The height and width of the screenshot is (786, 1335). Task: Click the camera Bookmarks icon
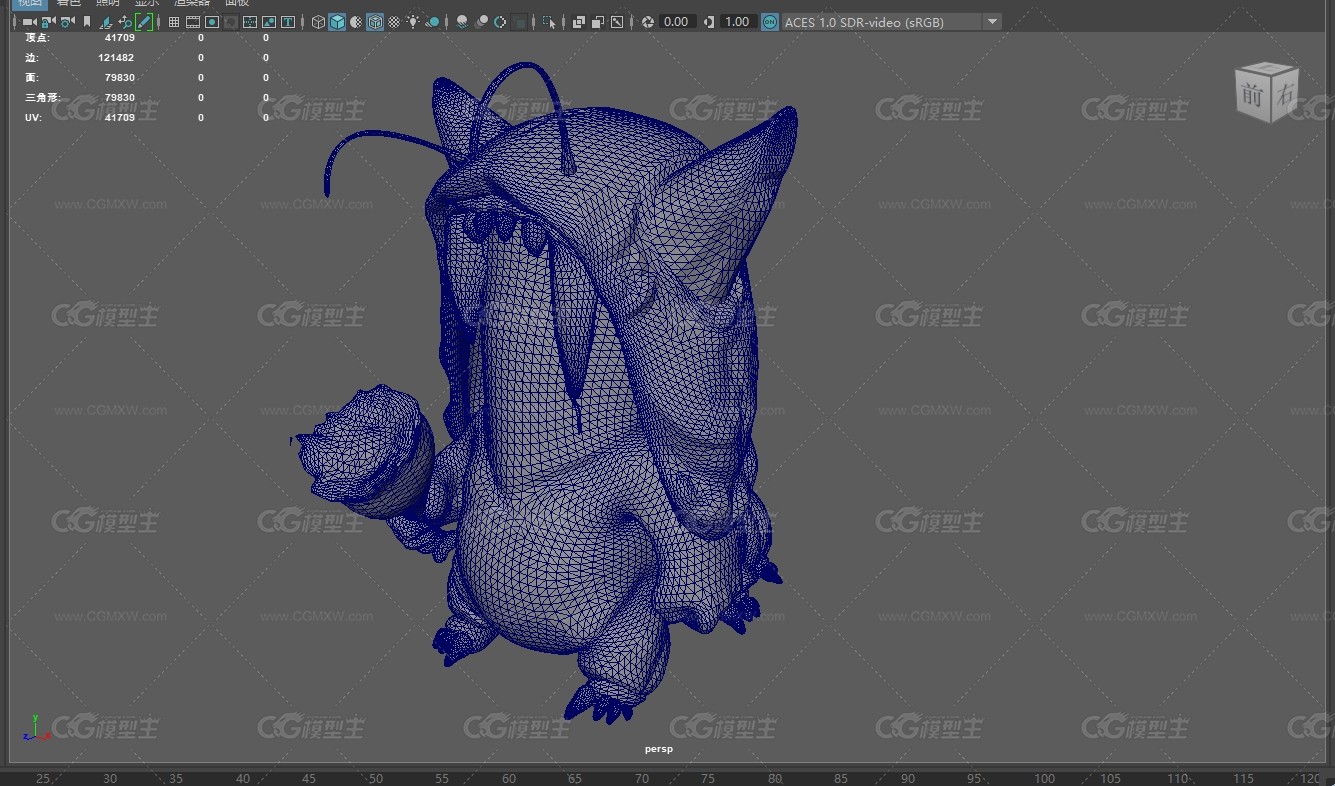pos(87,21)
